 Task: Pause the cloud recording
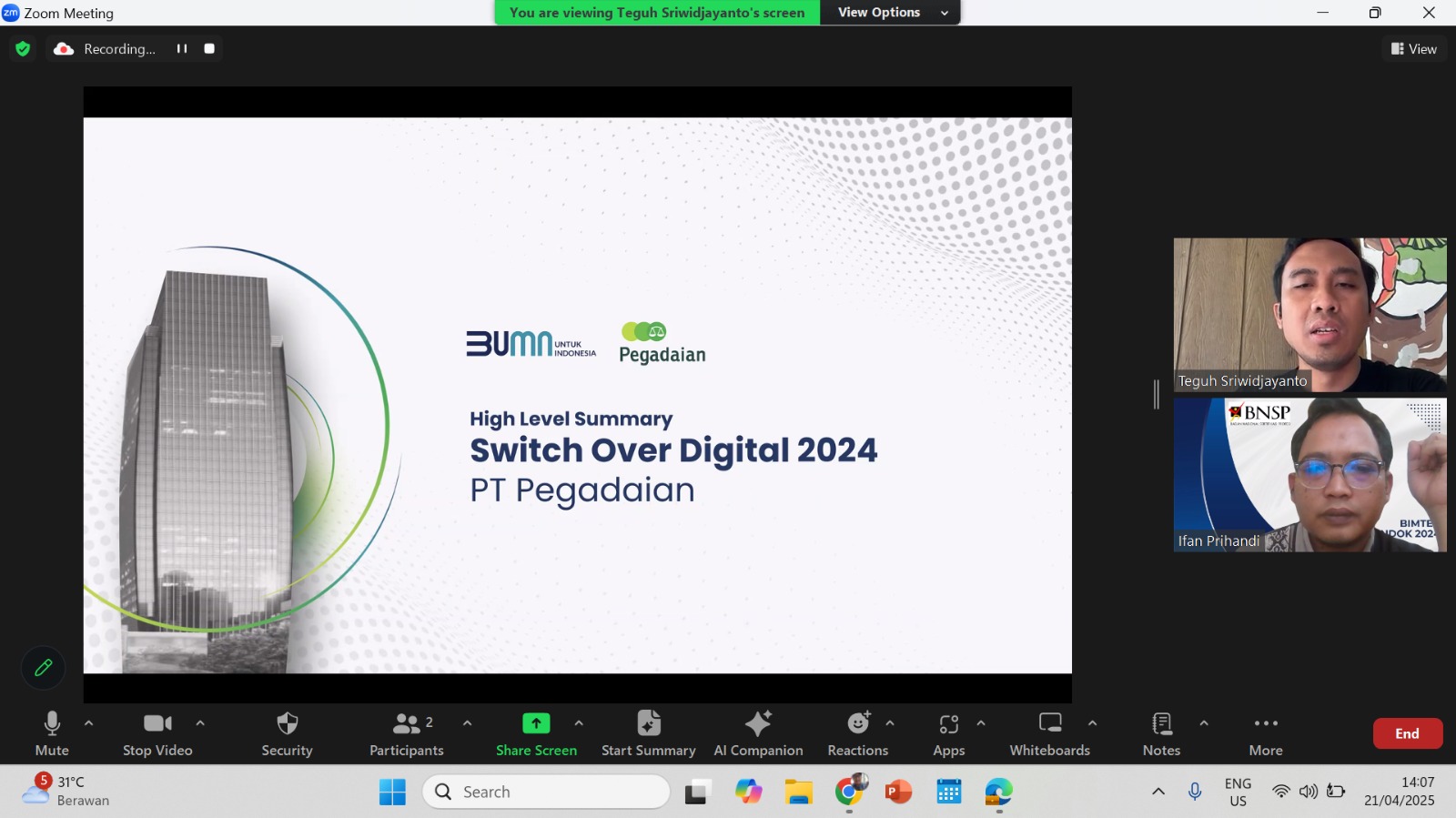[x=182, y=48]
